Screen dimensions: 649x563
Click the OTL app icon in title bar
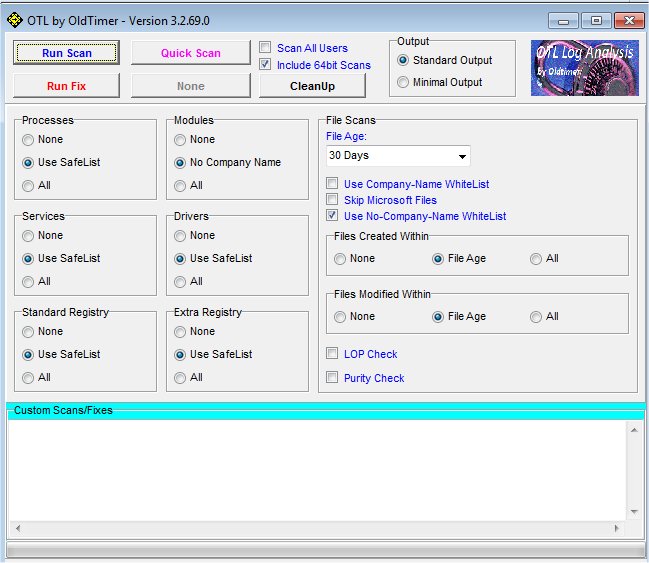point(15,20)
